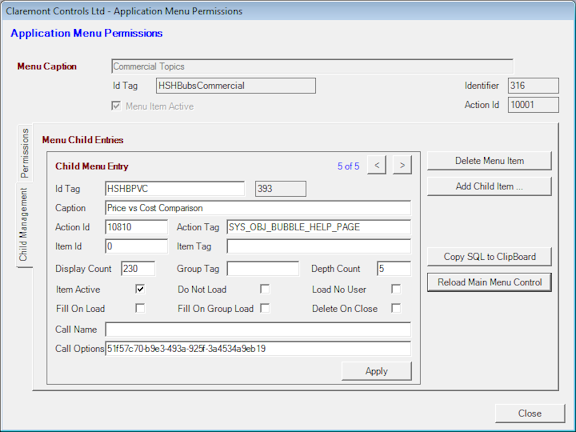576x432 pixels.
Task: Go to next child menu entry
Action: pos(402,165)
